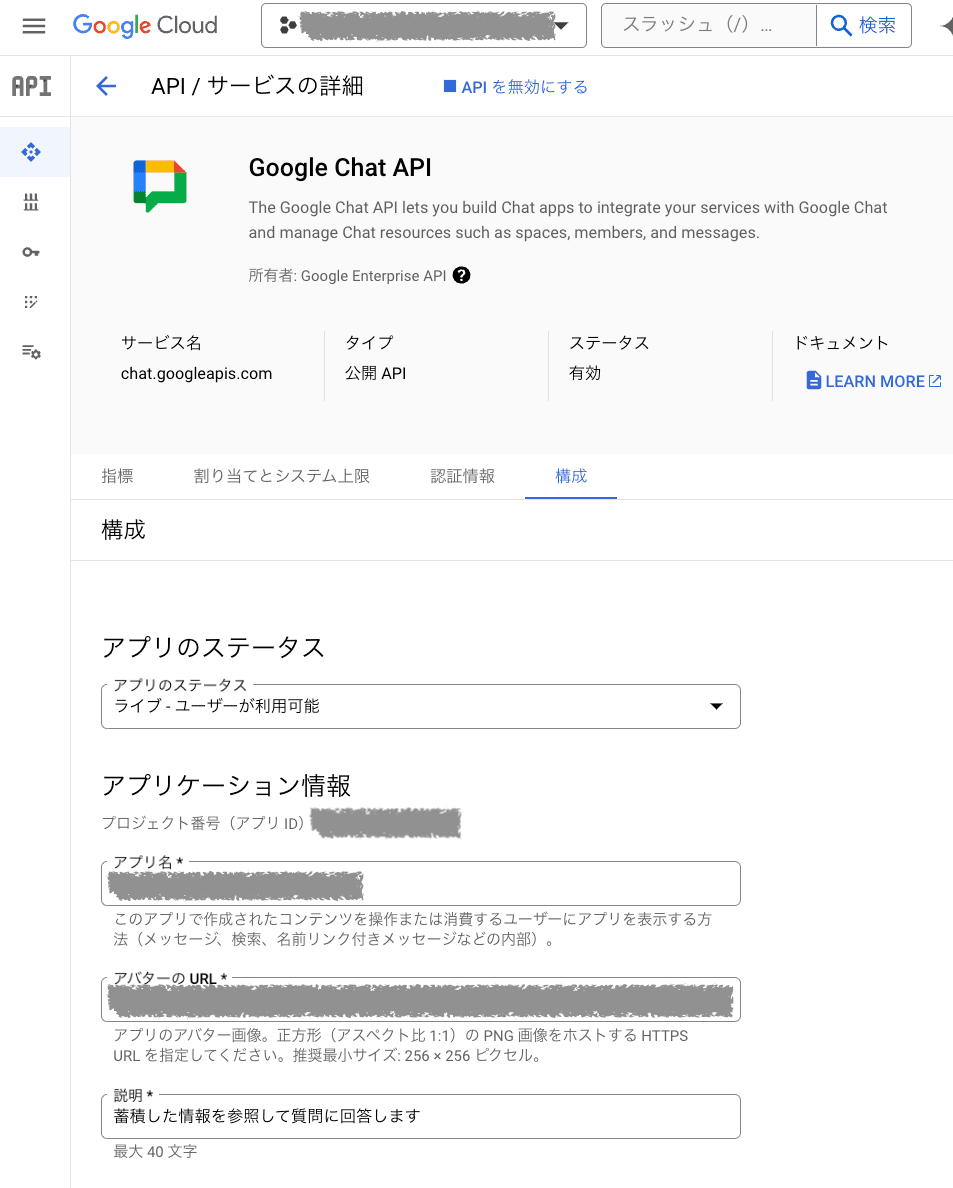This screenshot has height=1188, width=953.
Task: Go back with the left arrow
Action: pos(106,86)
